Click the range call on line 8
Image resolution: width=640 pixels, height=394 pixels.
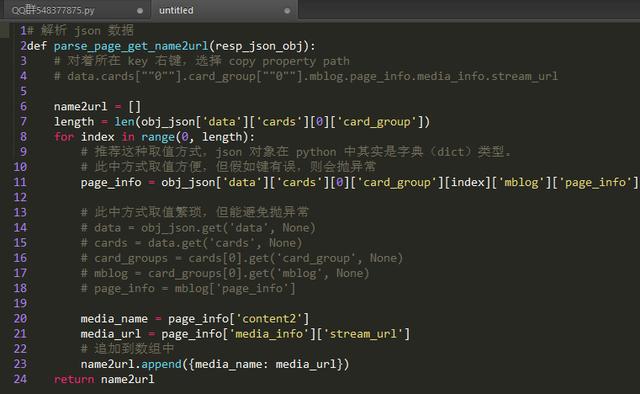(158, 137)
